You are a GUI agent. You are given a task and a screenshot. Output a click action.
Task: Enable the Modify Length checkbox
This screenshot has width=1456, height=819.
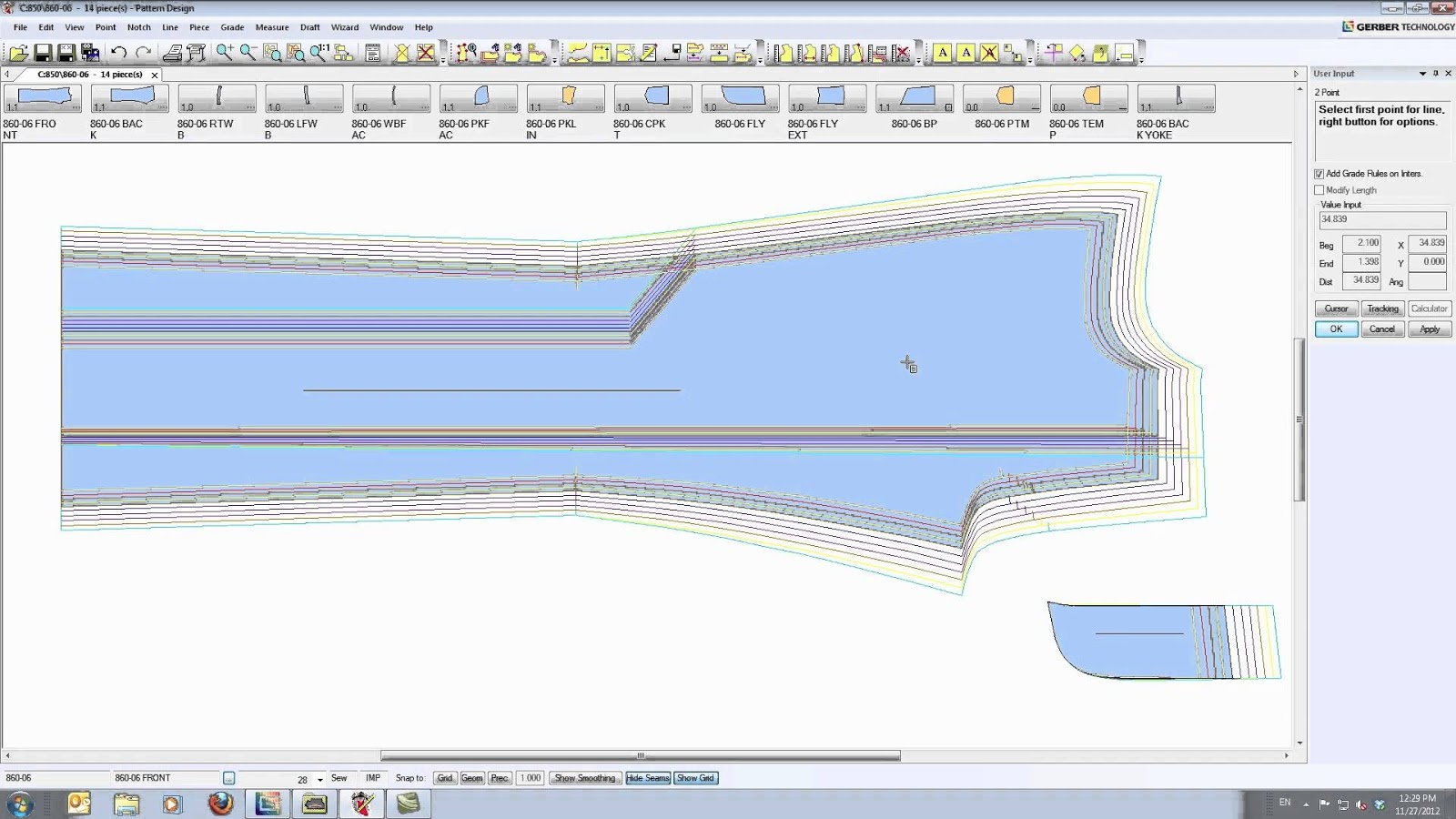tap(1319, 190)
